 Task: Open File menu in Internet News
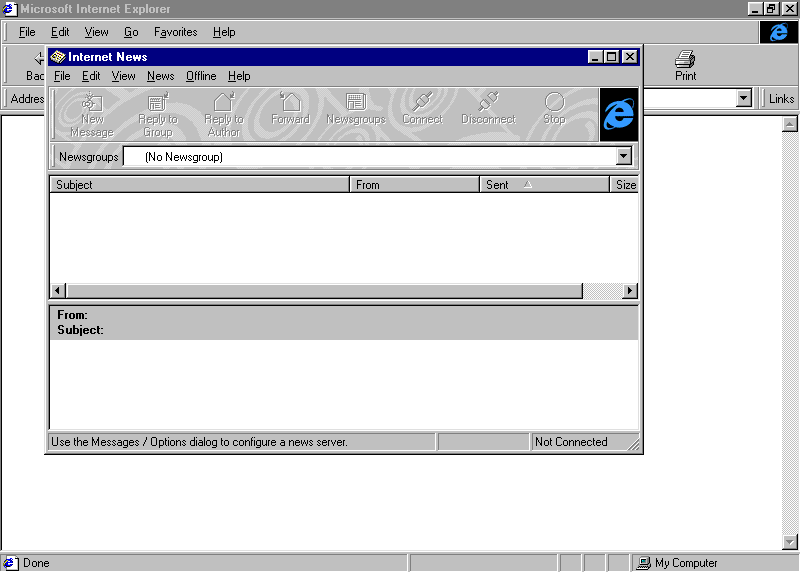pos(62,76)
